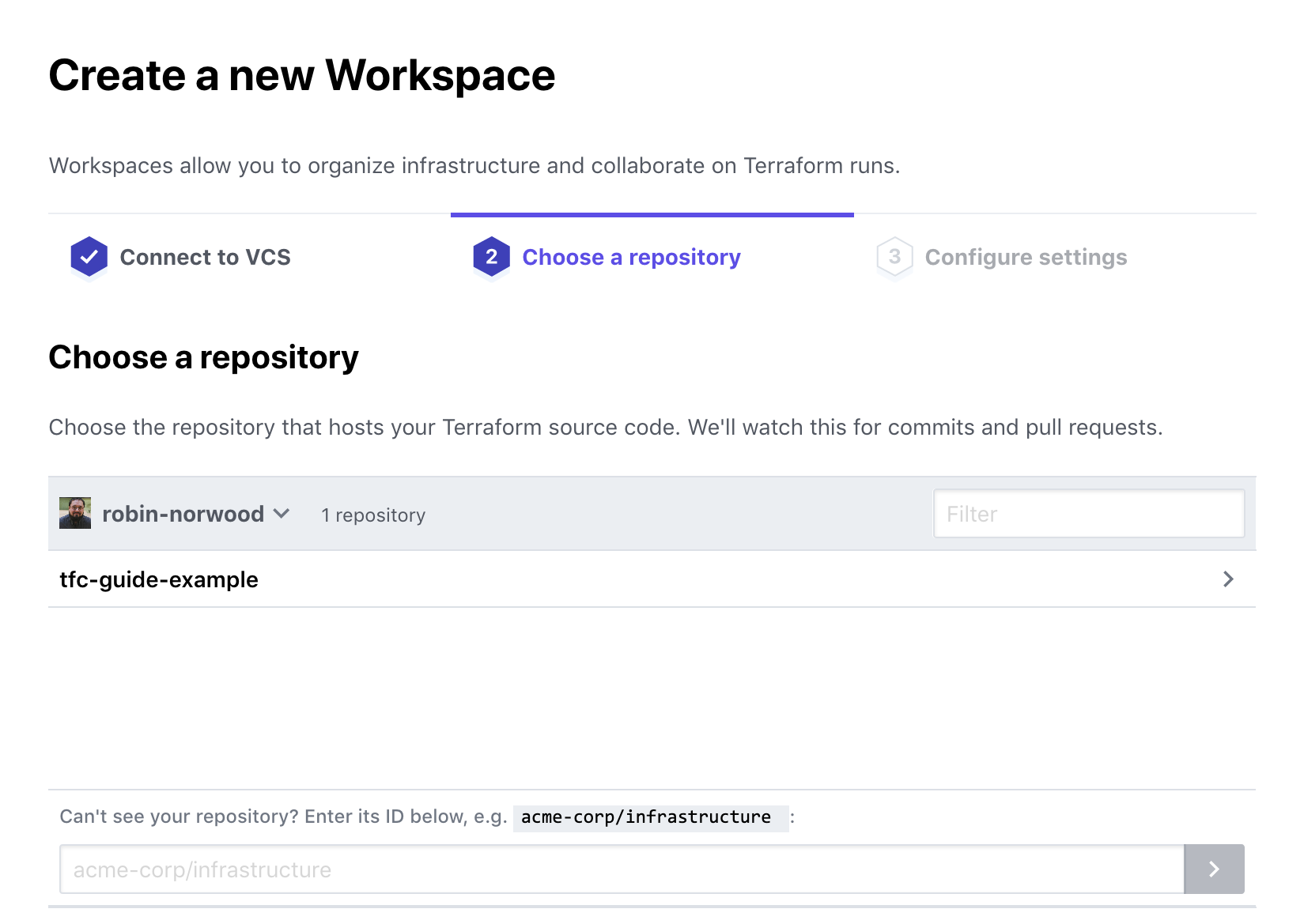This screenshot has height=924, width=1304.
Task: Click the acme-corp/infrastructure repository ID input
Action: (x=622, y=869)
